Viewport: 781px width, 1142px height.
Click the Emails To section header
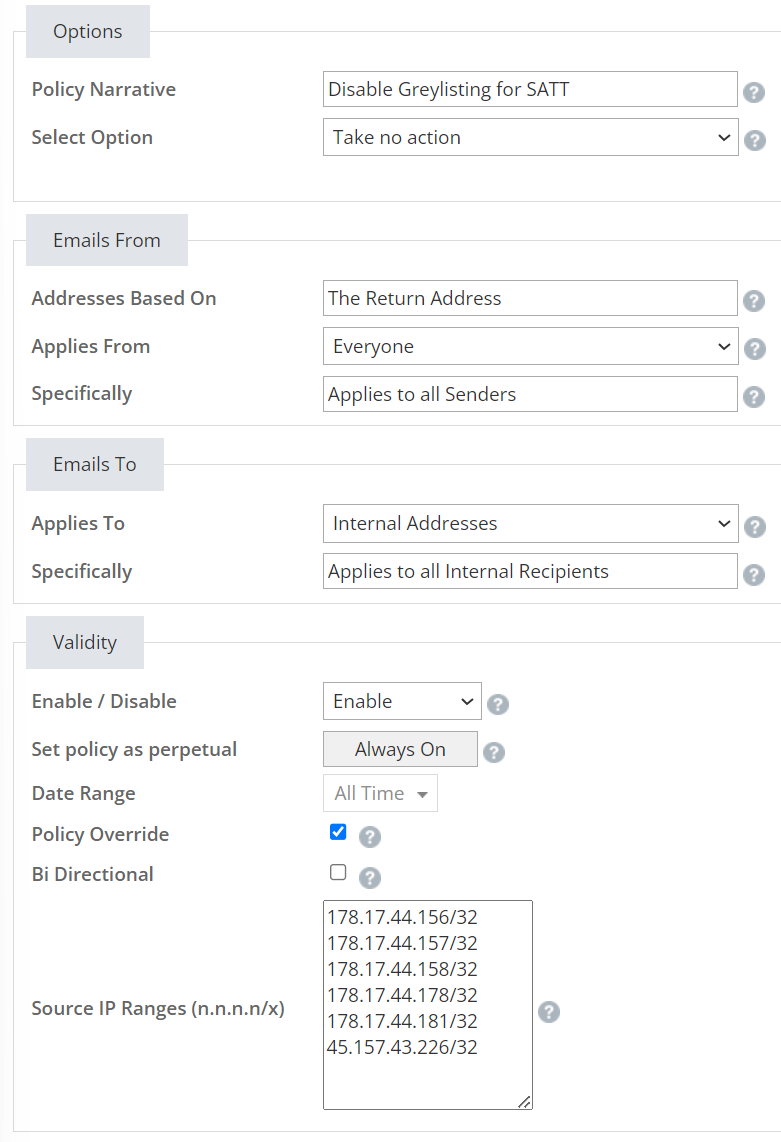coord(94,464)
